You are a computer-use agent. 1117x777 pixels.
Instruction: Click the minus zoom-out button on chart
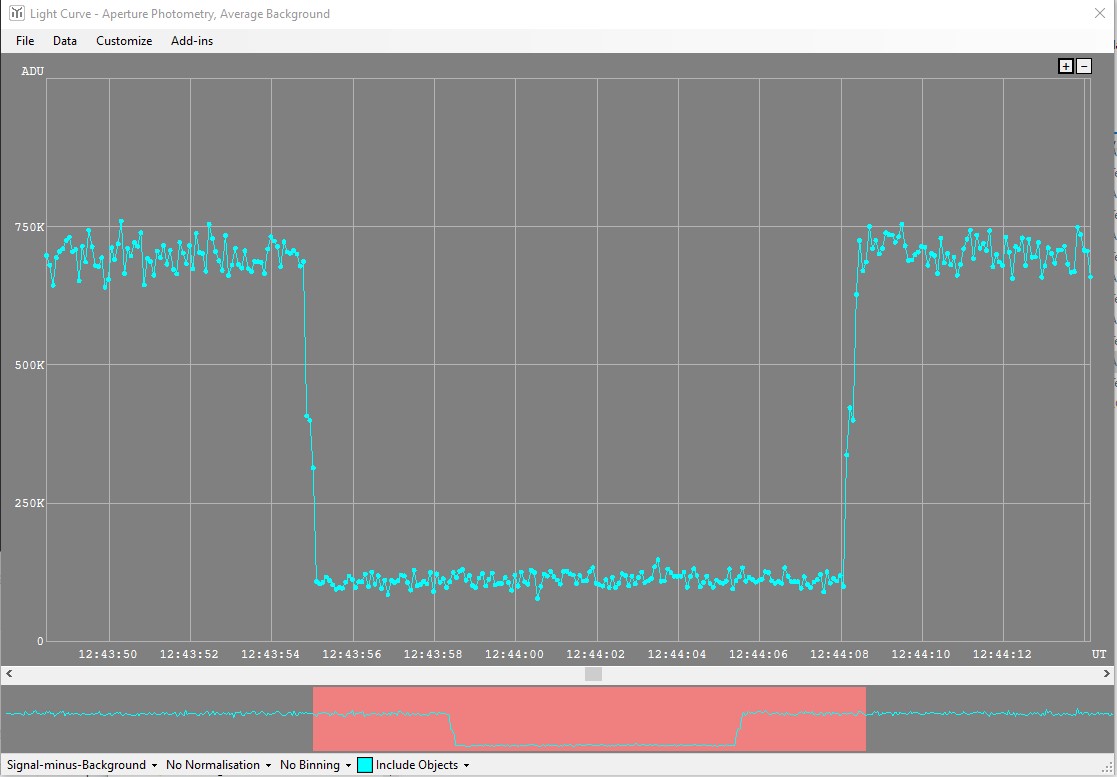(1084, 66)
